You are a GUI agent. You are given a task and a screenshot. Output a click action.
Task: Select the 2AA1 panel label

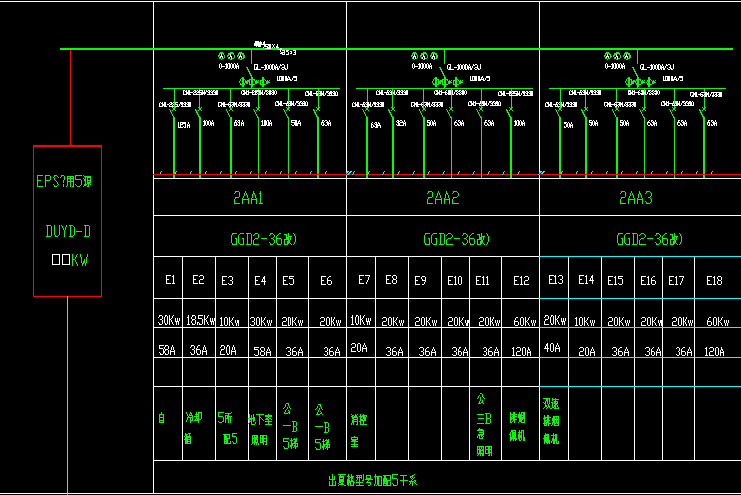(248, 198)
